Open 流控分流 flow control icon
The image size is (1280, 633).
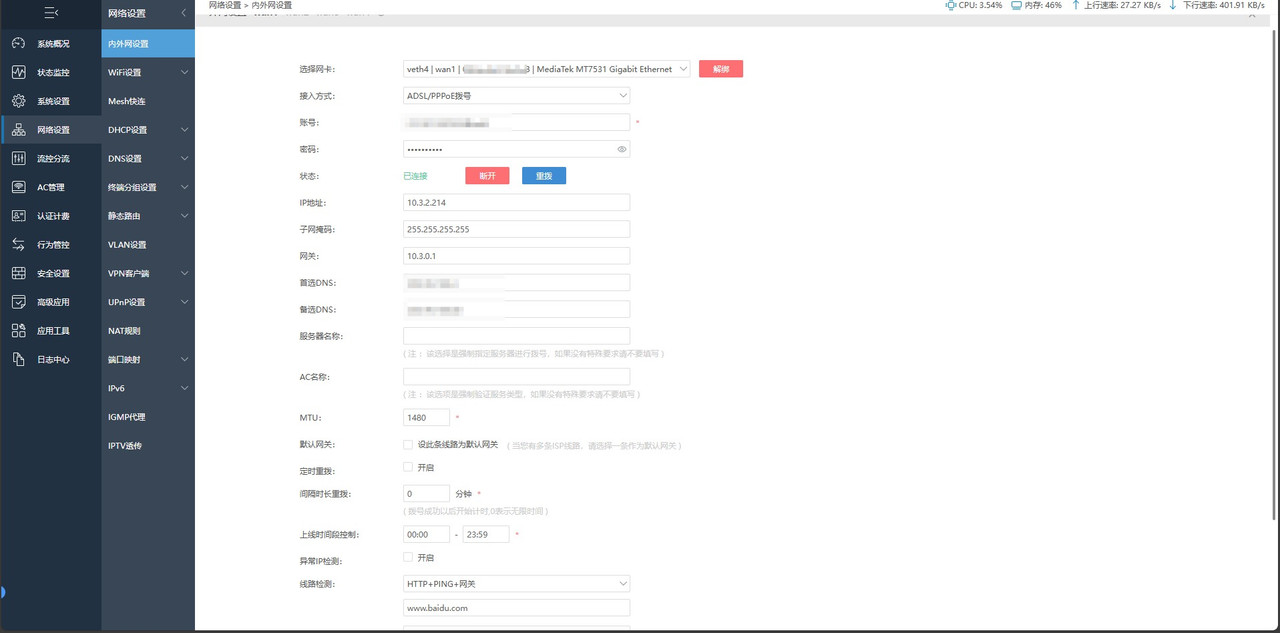pos(19,159)
